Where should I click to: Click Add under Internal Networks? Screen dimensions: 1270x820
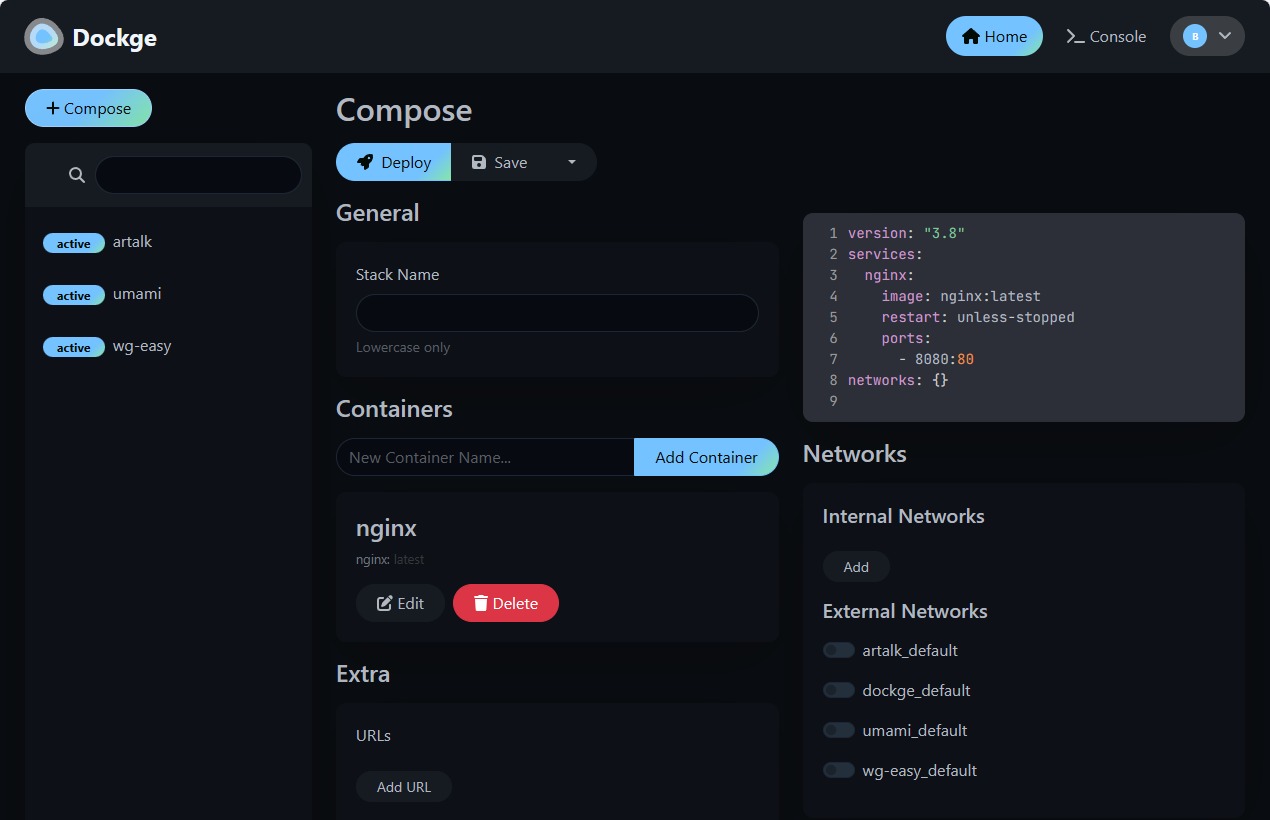(855, 566)
